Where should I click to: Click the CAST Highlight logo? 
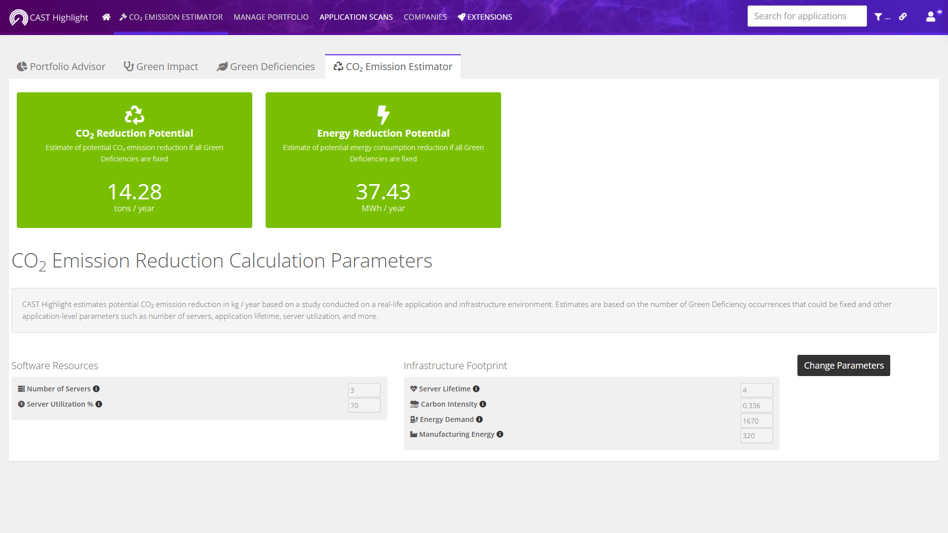[x=48, y=17]
